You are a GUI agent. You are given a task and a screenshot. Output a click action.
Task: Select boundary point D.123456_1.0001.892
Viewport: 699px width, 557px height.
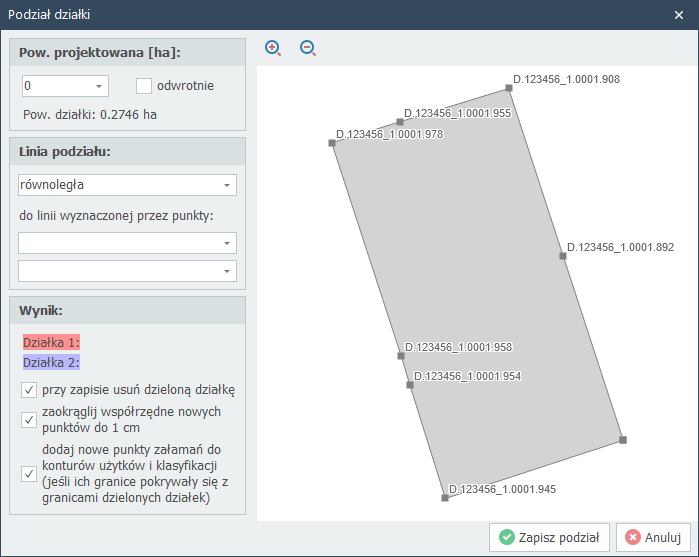(563, 256)
